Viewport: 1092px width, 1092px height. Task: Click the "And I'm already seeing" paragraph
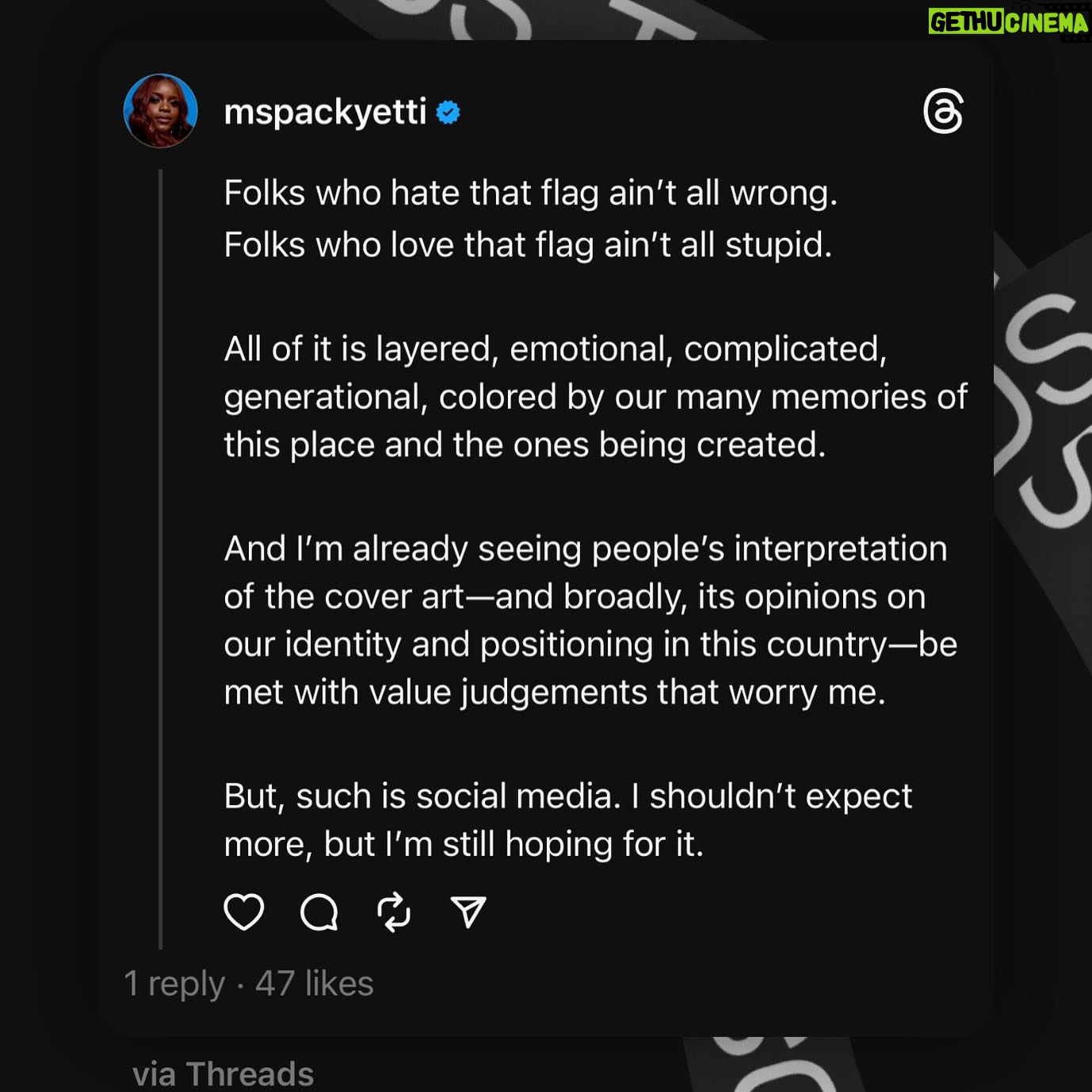click(590, 620)
